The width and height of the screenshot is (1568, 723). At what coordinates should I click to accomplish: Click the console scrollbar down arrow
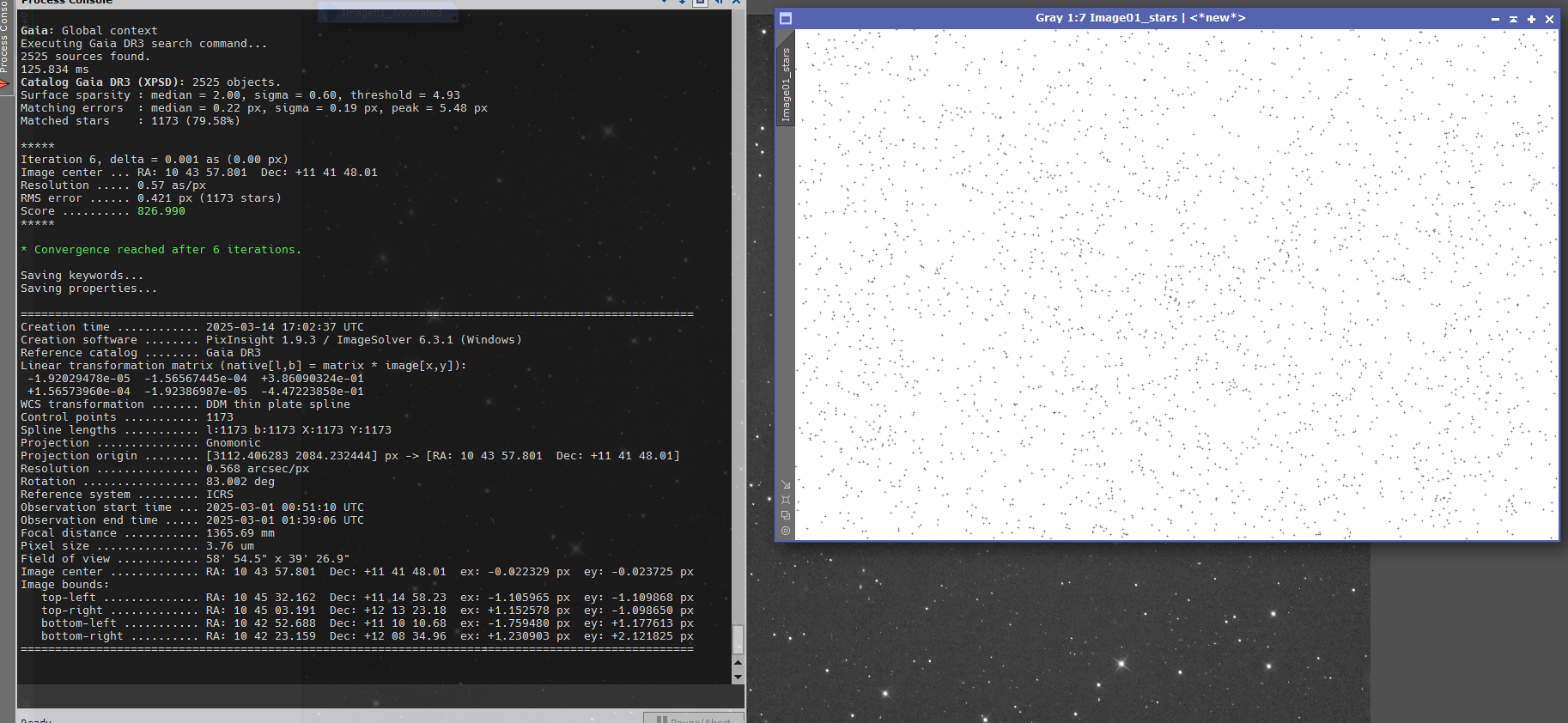coord(738,677)
